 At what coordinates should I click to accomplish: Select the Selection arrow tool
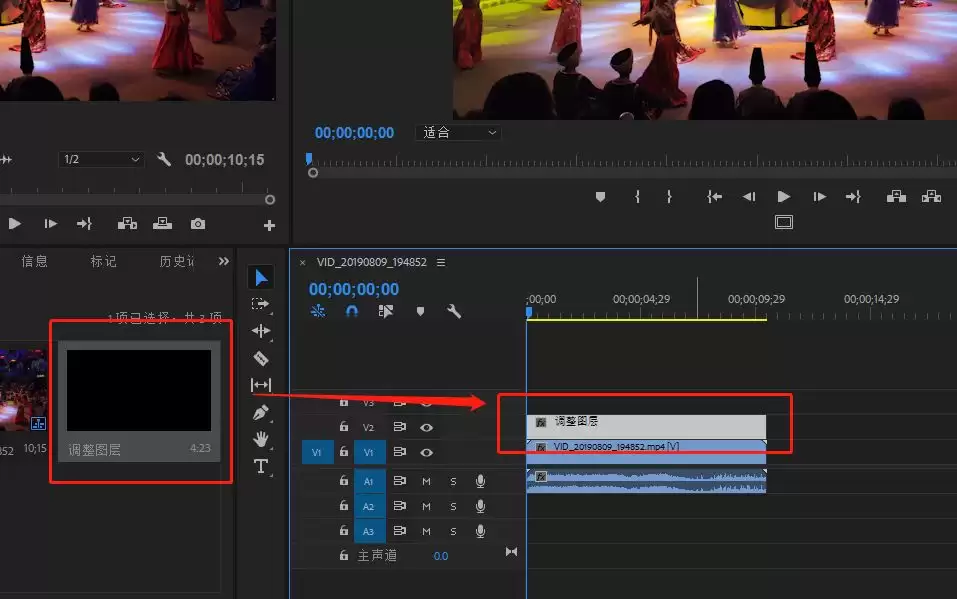261,278
